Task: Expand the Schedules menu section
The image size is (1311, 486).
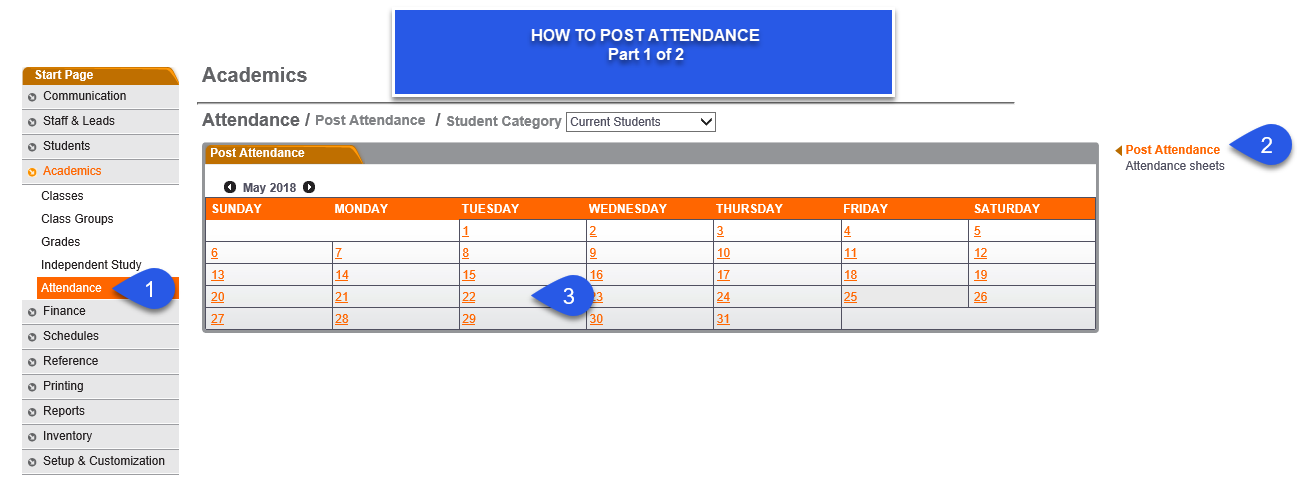Action: coord(100,336)
